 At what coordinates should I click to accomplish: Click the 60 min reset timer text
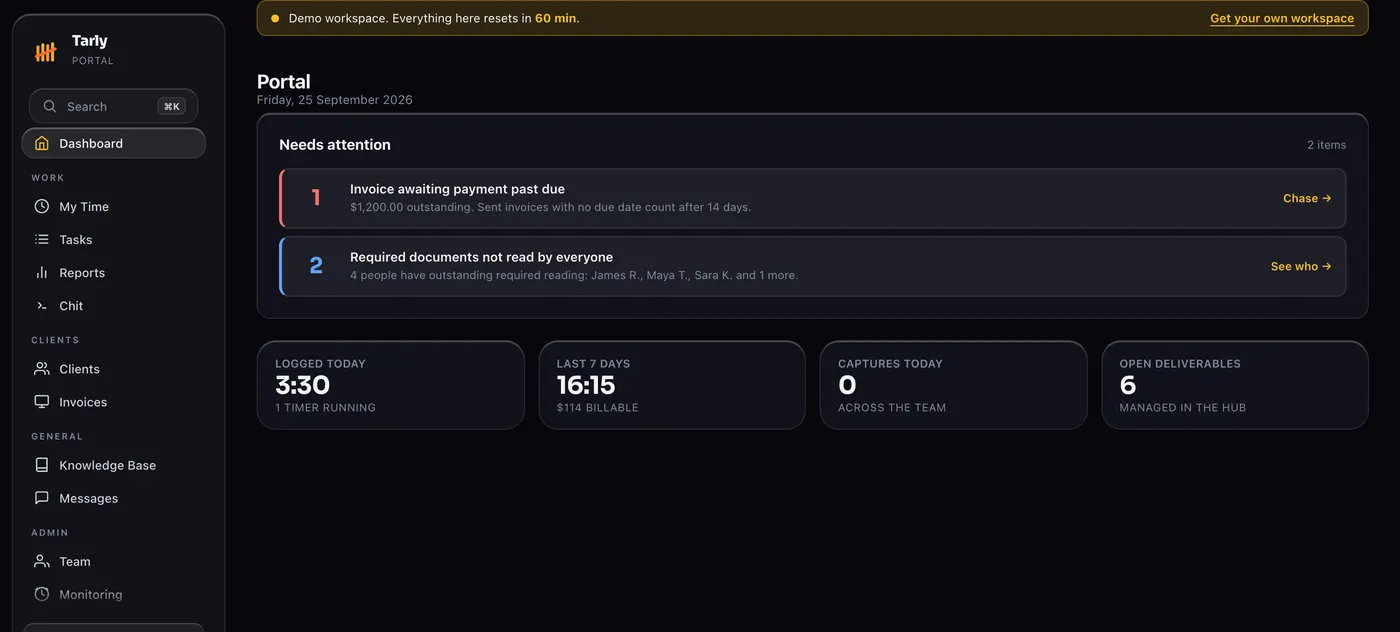555,18
